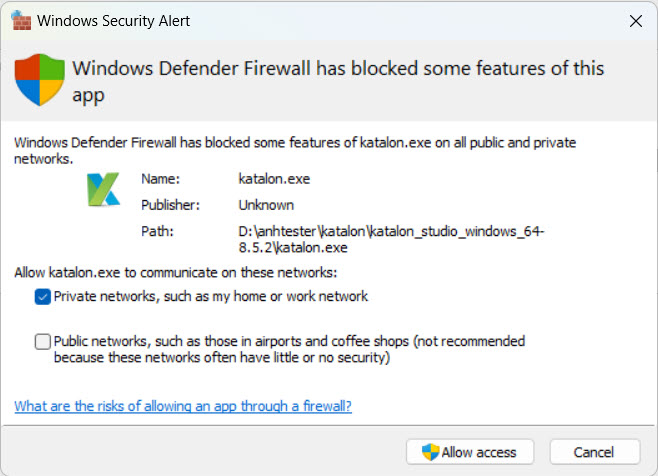658x476 pixels.
Task: Click the Name: field label
Action: click(160, 179)
